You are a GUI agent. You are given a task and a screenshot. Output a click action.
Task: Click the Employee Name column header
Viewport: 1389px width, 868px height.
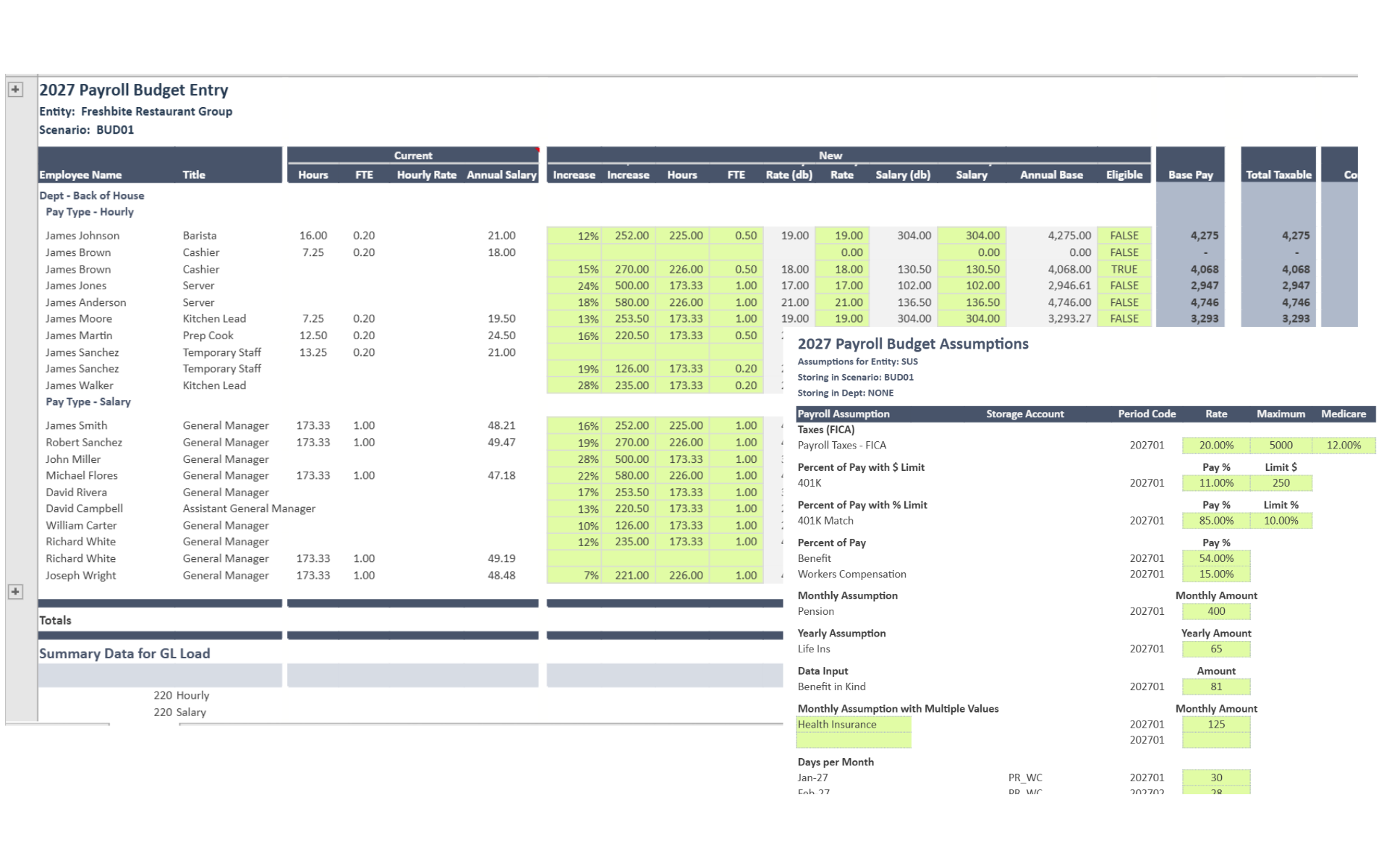click(80, 175)
